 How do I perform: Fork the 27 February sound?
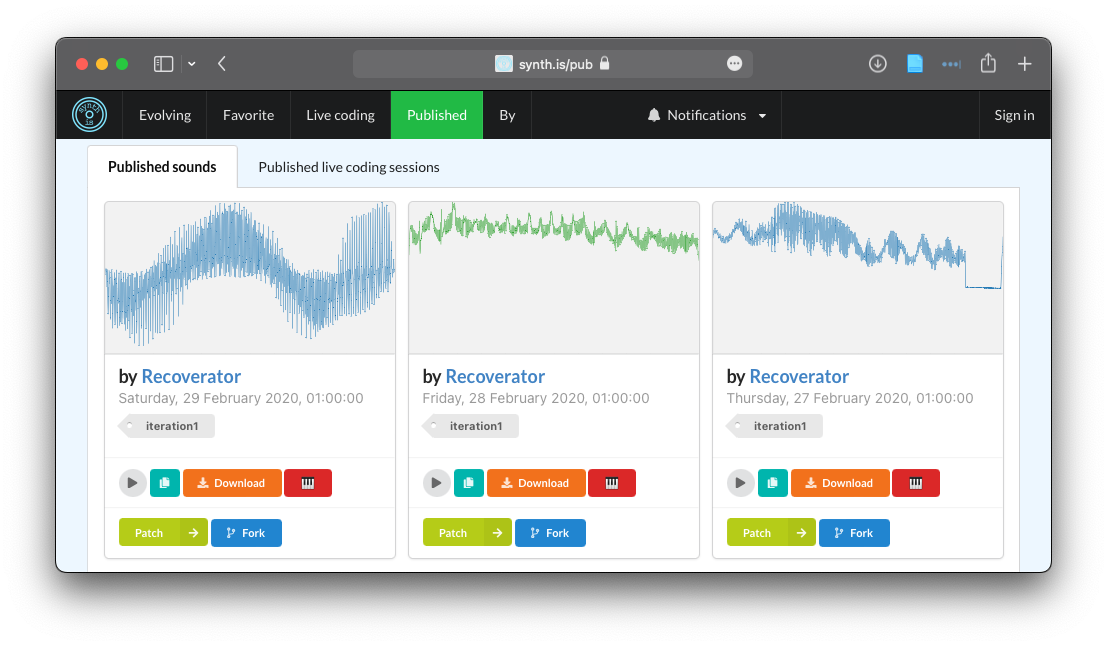click(x=854, y=533)
